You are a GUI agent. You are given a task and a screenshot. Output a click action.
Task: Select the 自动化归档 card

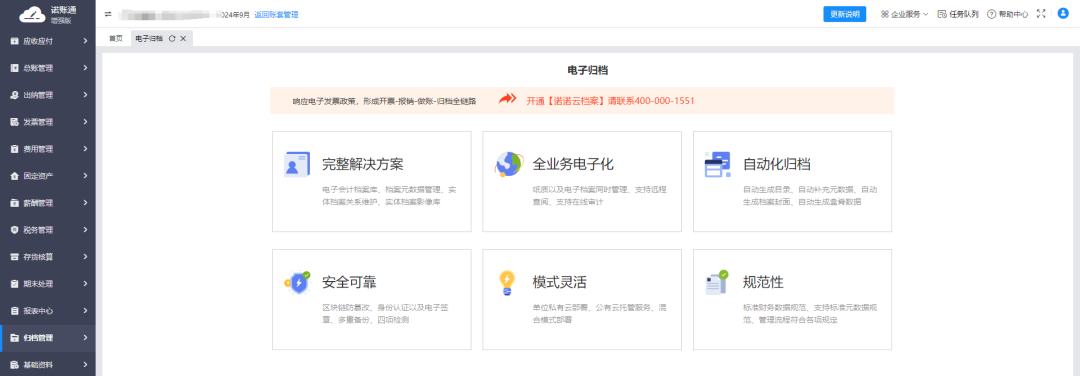tap(792, 181)
